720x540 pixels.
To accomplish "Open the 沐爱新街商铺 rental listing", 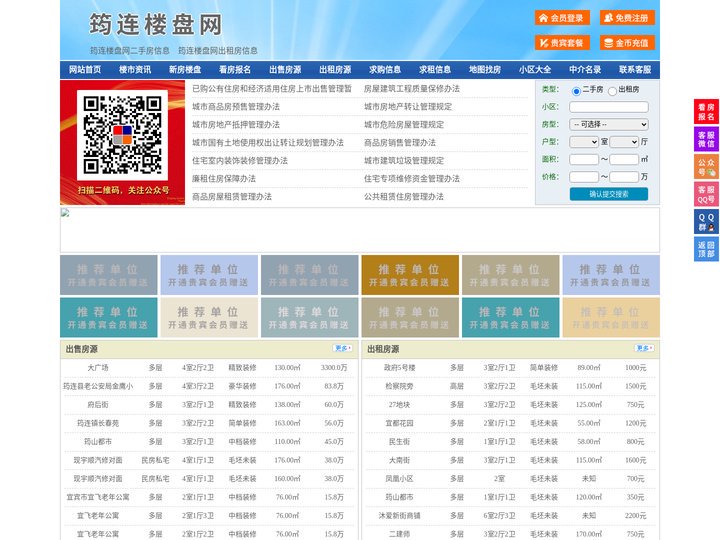I will (x=399, y=515).
